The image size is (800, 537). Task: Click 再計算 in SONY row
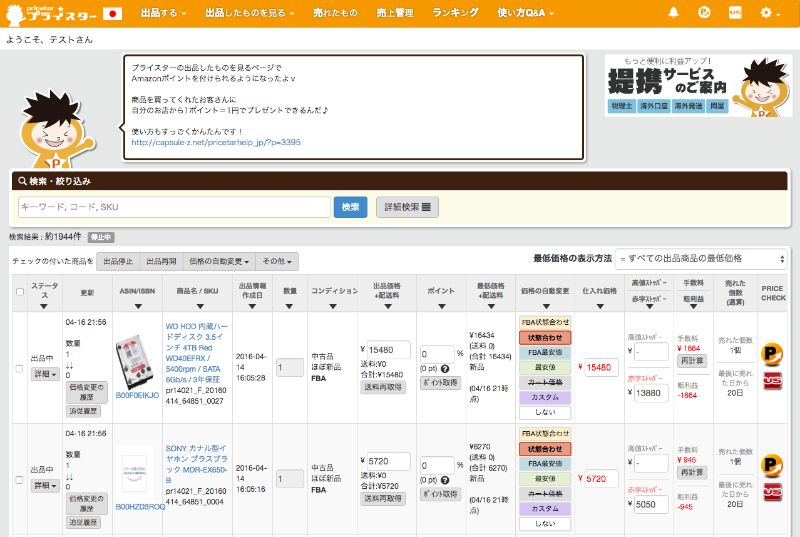tap(692, 473)
